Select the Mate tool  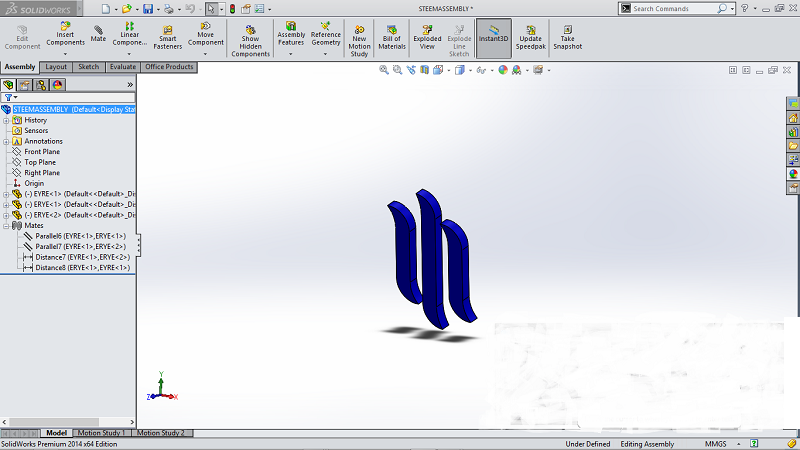pyautogui.click(x=98, y=35)
